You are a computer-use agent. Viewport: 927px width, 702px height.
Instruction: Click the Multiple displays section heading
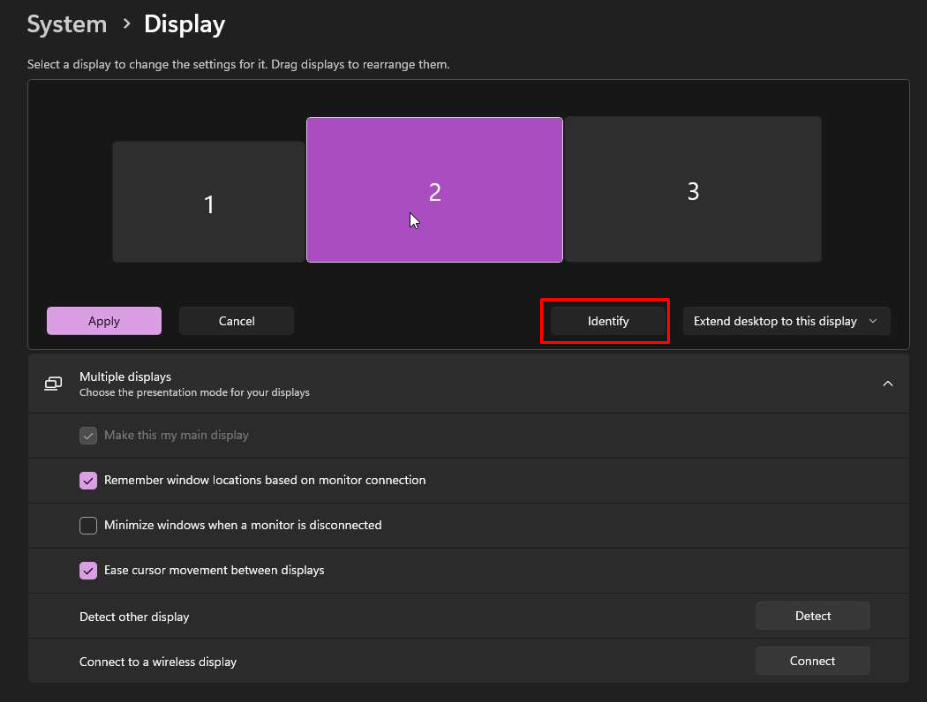tap(125, 377)
